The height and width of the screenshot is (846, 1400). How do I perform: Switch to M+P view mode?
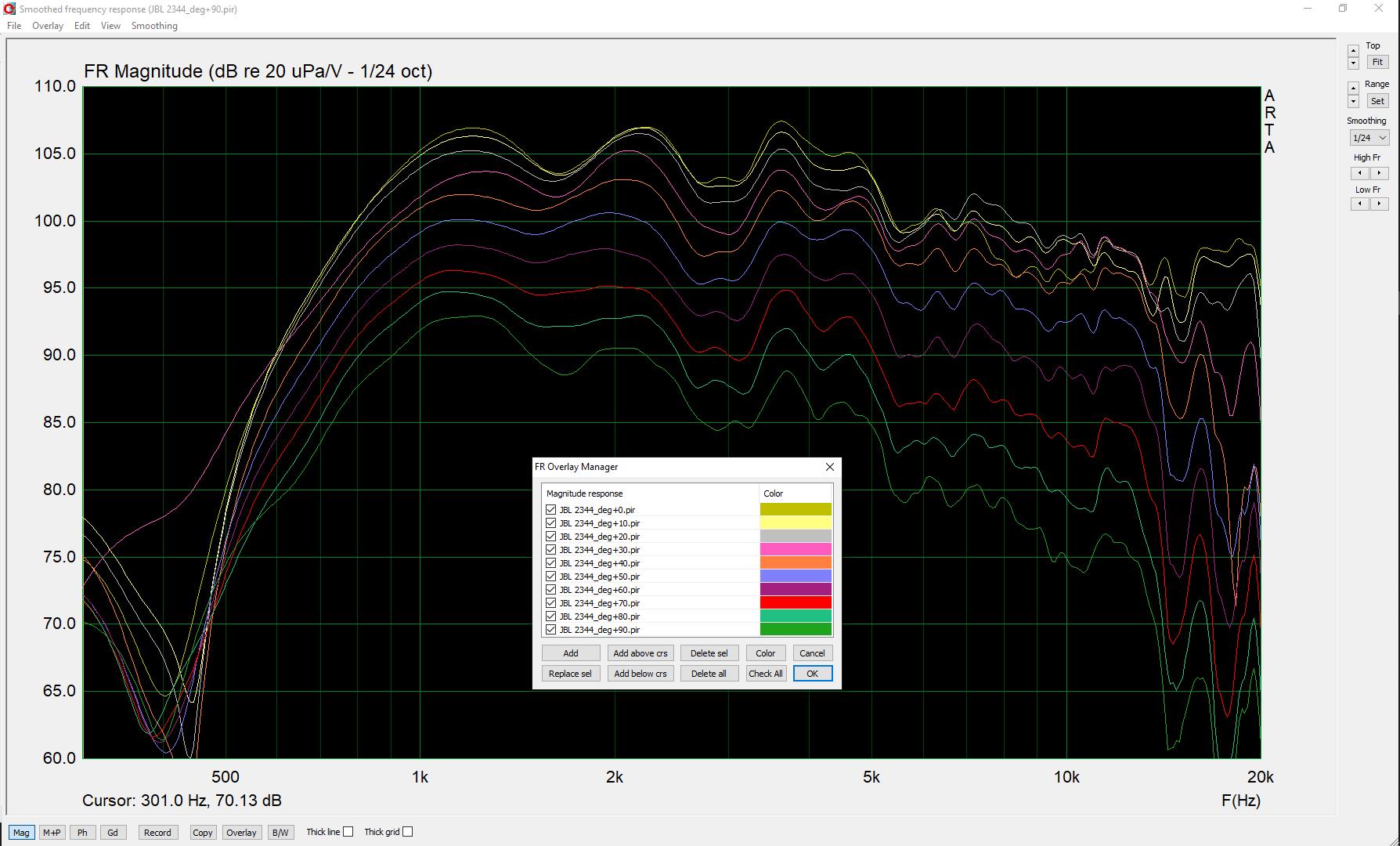[52, 833]
